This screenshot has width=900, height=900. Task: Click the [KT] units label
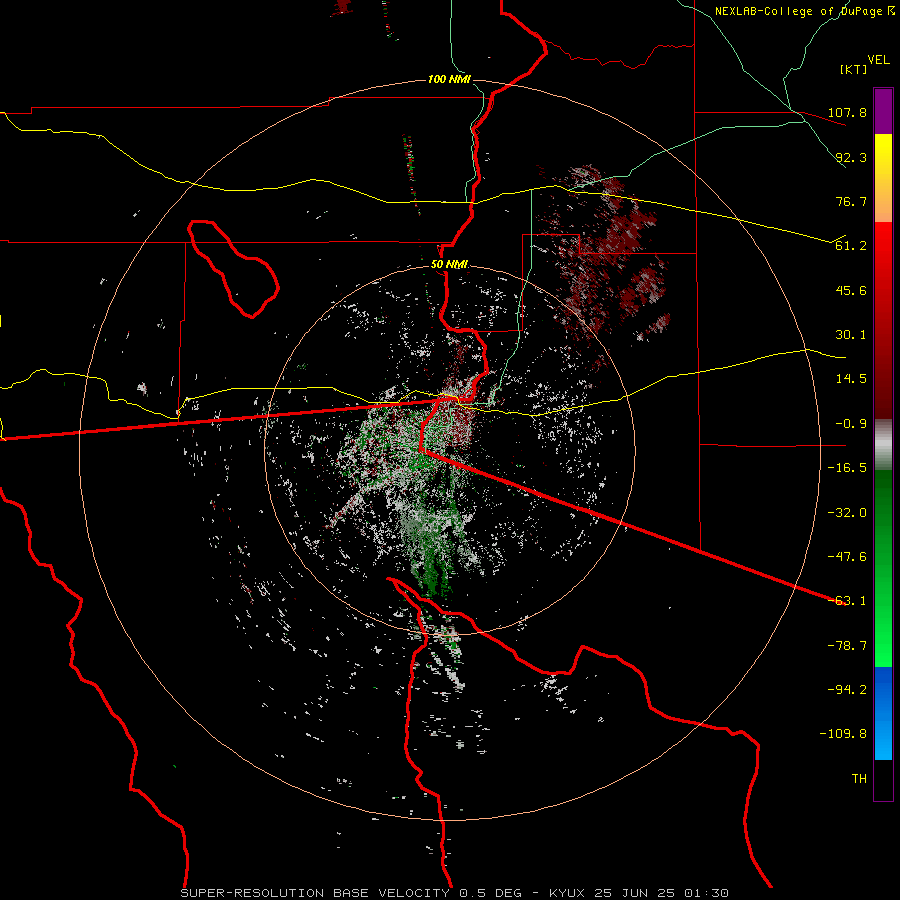pyautogui.click(x=853, y=69)
